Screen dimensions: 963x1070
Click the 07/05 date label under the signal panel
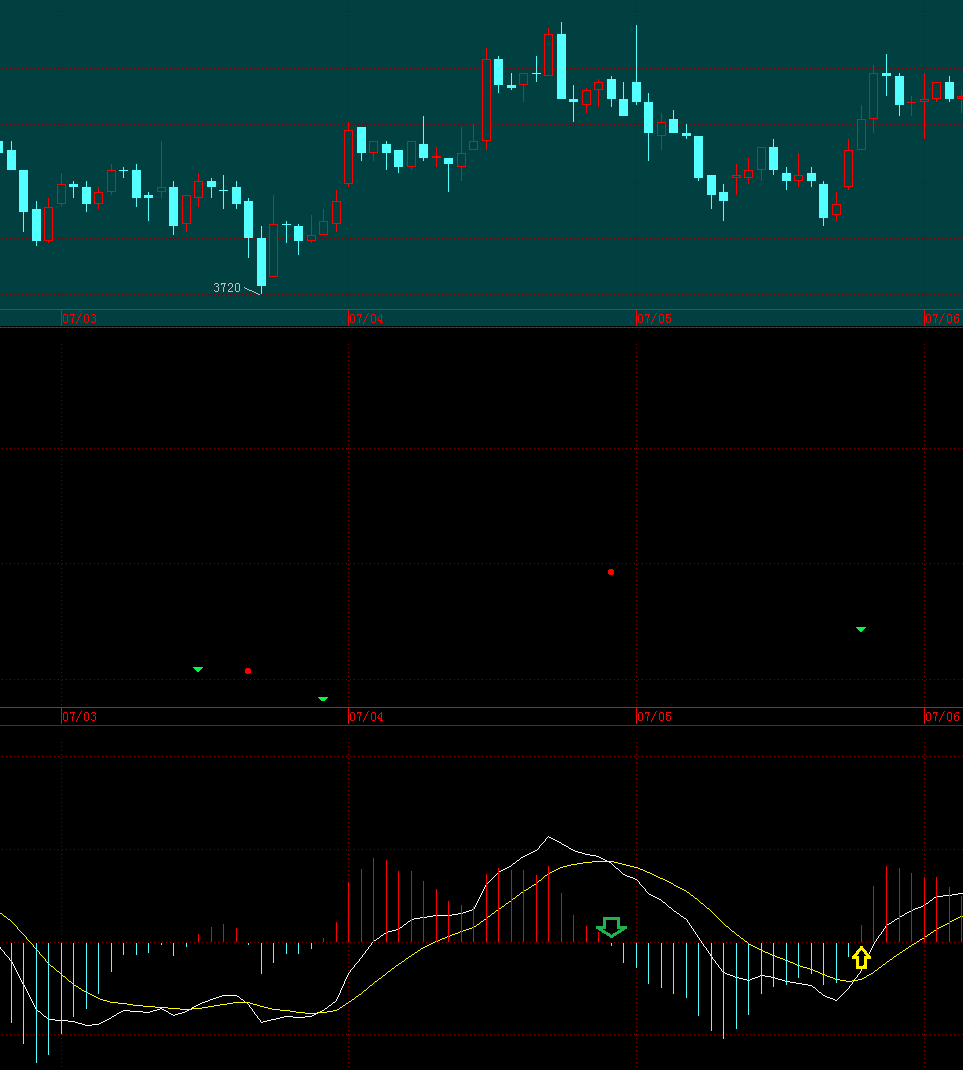tap(655, 717)
